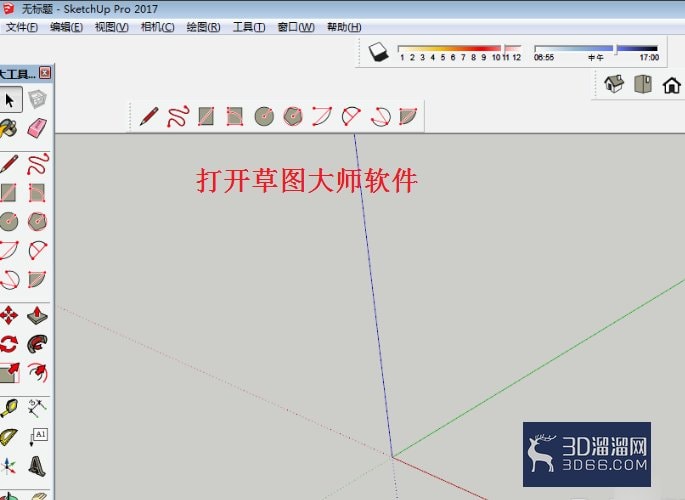Click Rectangle in the floating drawing toolbar
The image size is (685, 500).
(206, 116)
